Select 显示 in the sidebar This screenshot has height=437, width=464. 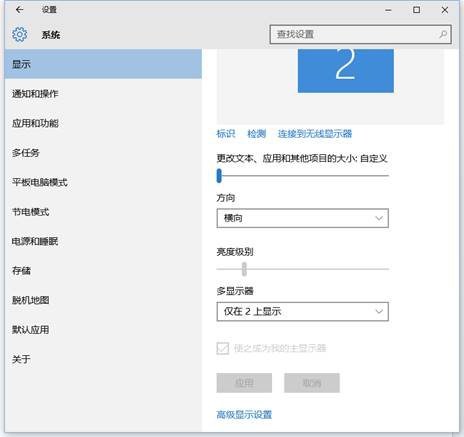pos(103,64)
